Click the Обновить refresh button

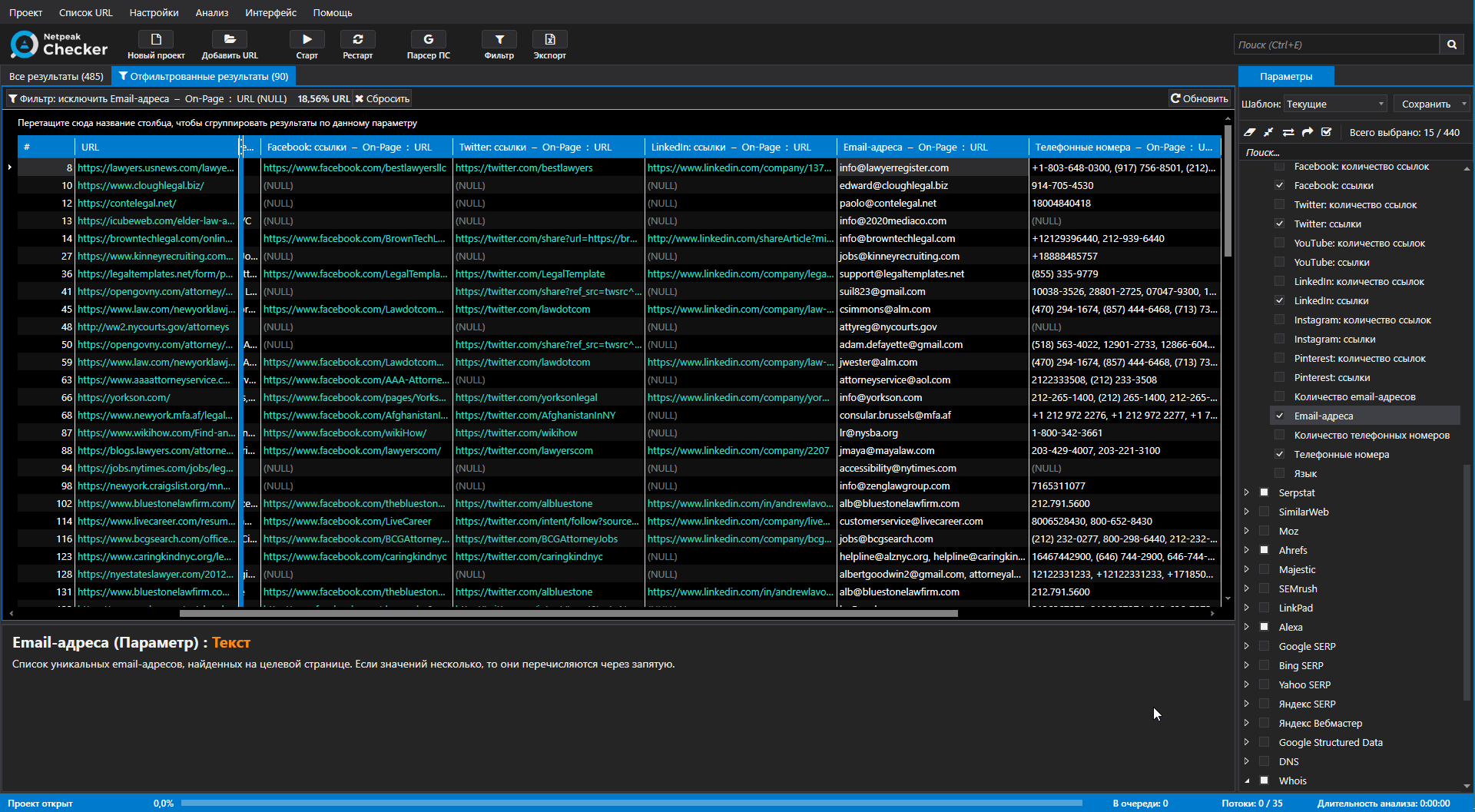(x=1199, y=98)
